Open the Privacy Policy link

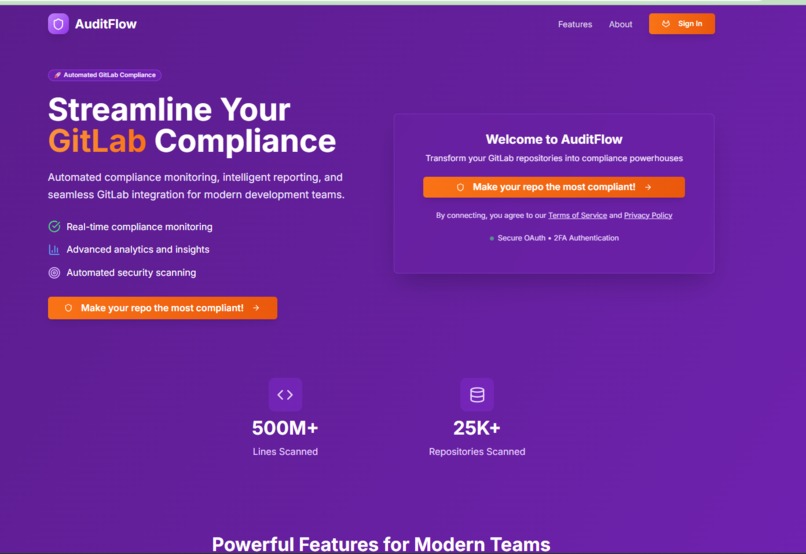point(648,215)
